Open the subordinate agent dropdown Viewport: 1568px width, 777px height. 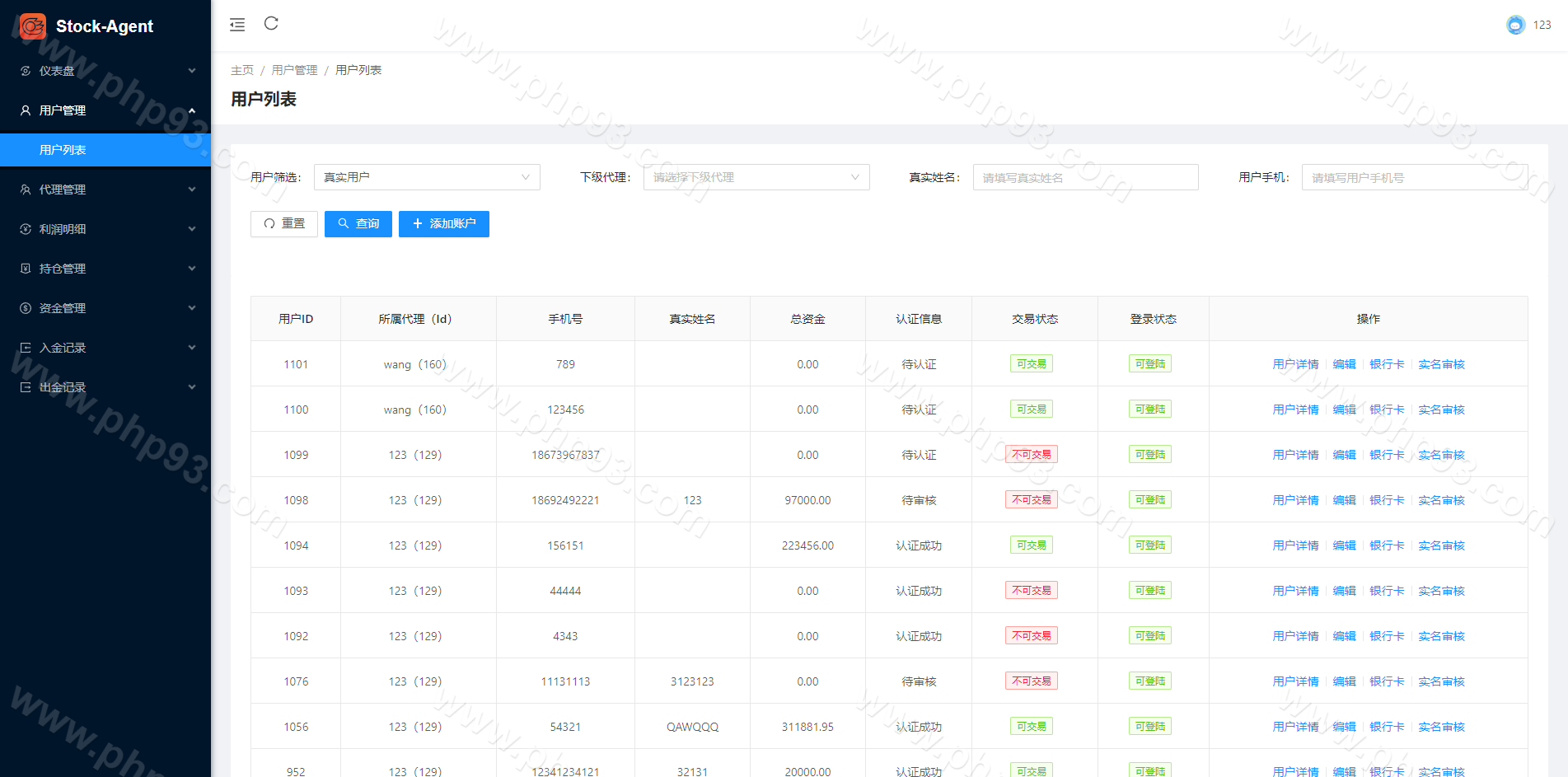pos(756,177)
